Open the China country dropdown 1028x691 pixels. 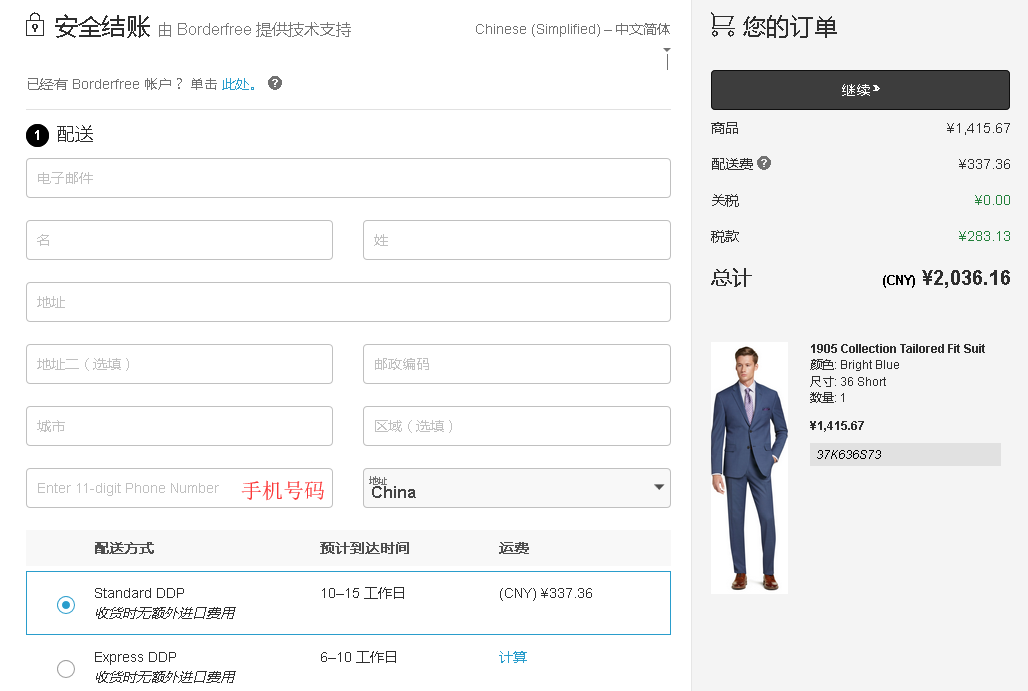click(x=516, y=488)
